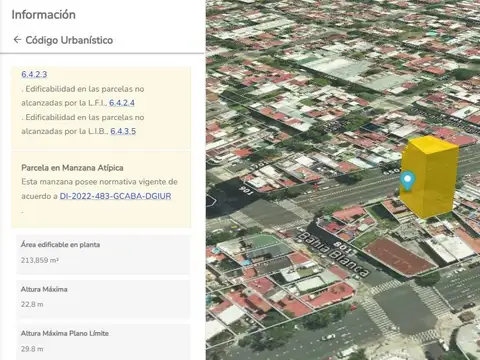This screenshot has width=480, height=360.
Task: Click the Bahía Blanca street label
Action: tap(333, 255)
